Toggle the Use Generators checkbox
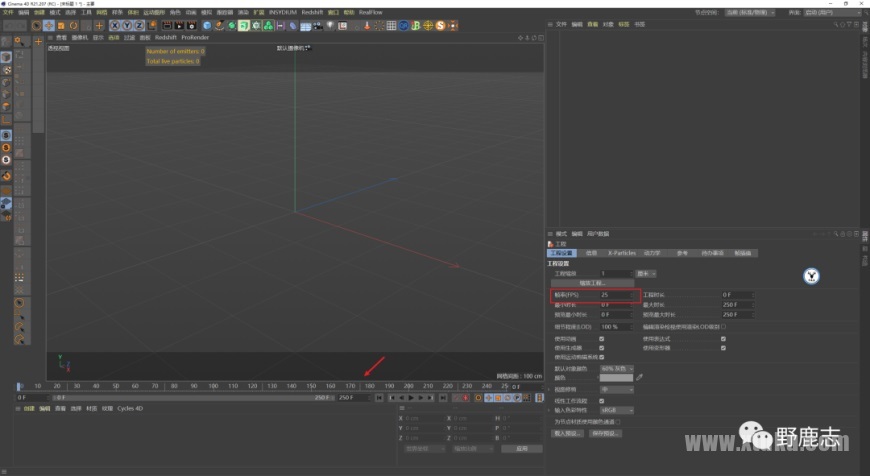The width and height of the screenshot is (870, 476). click(601, 348)
